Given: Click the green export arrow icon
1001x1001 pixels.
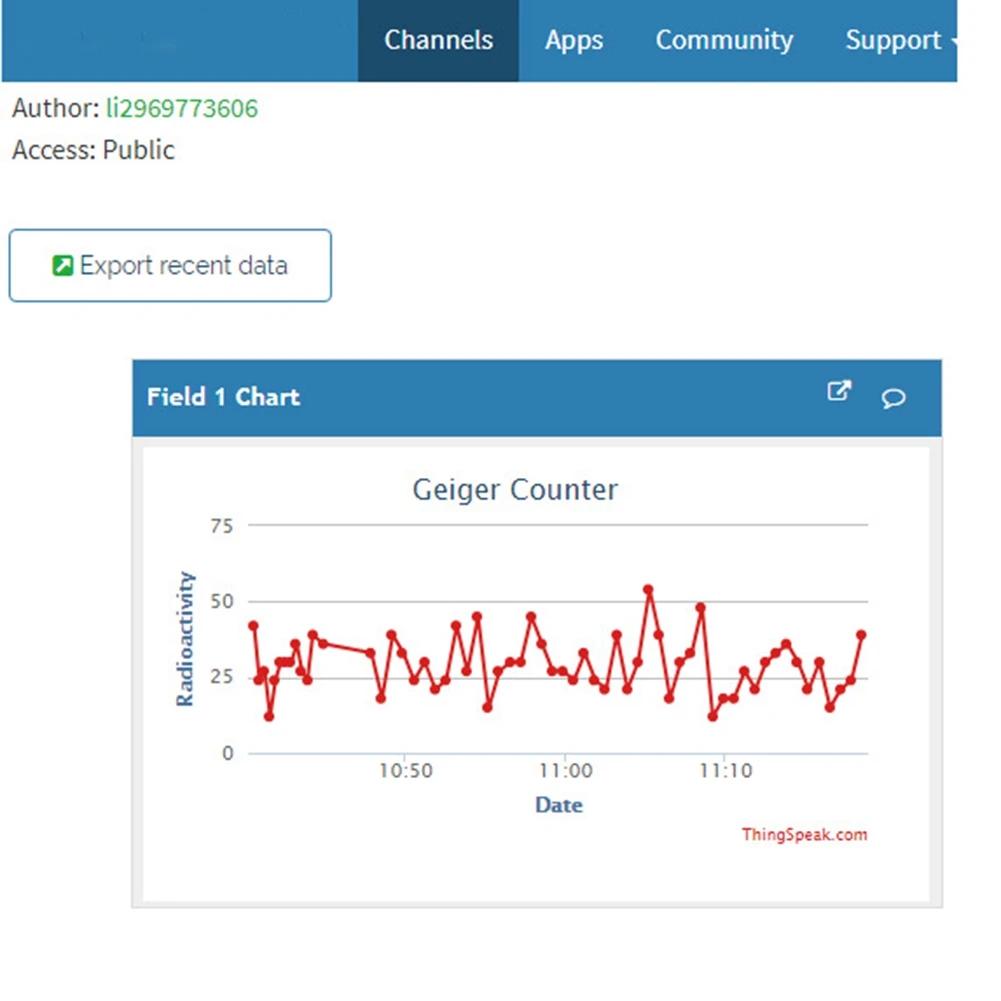Looking at the screenshot, I should coord(61,265).
